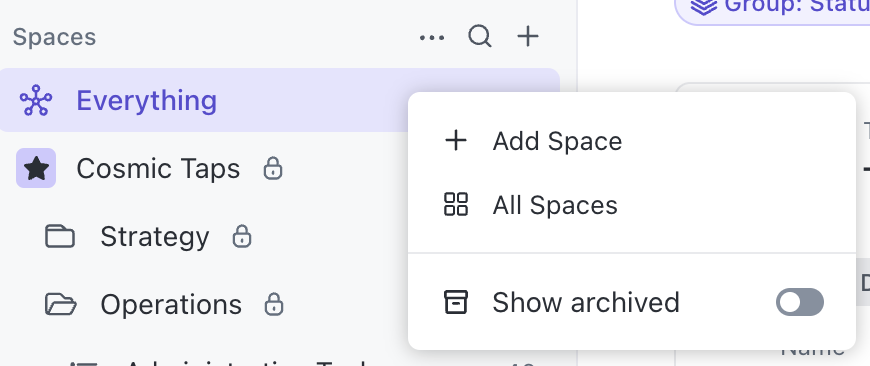Open the Group: Status dropdown chip

(772, 8)
